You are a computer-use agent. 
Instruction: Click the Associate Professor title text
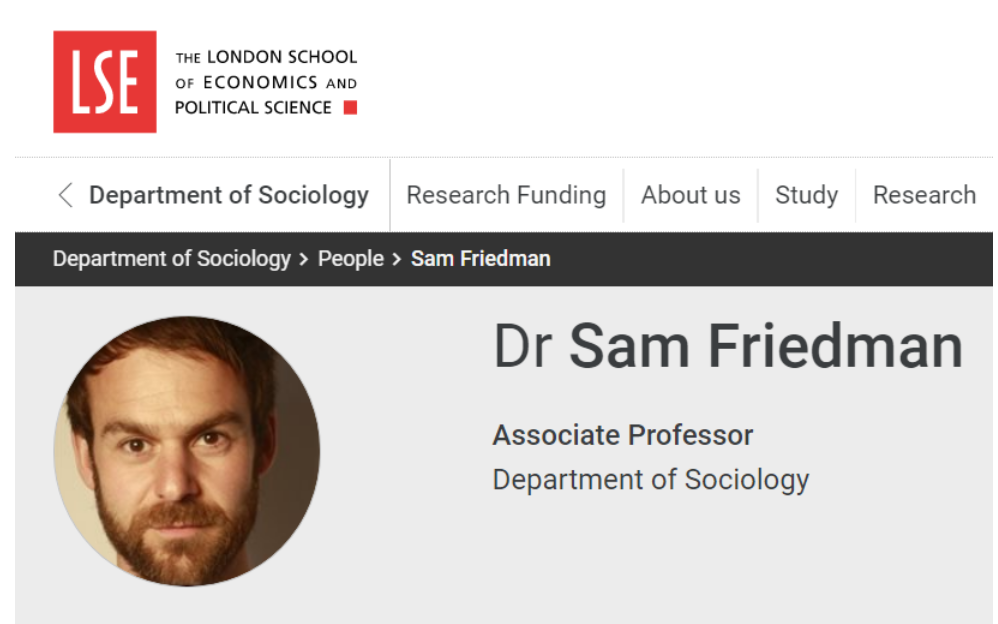click(623, 436)
